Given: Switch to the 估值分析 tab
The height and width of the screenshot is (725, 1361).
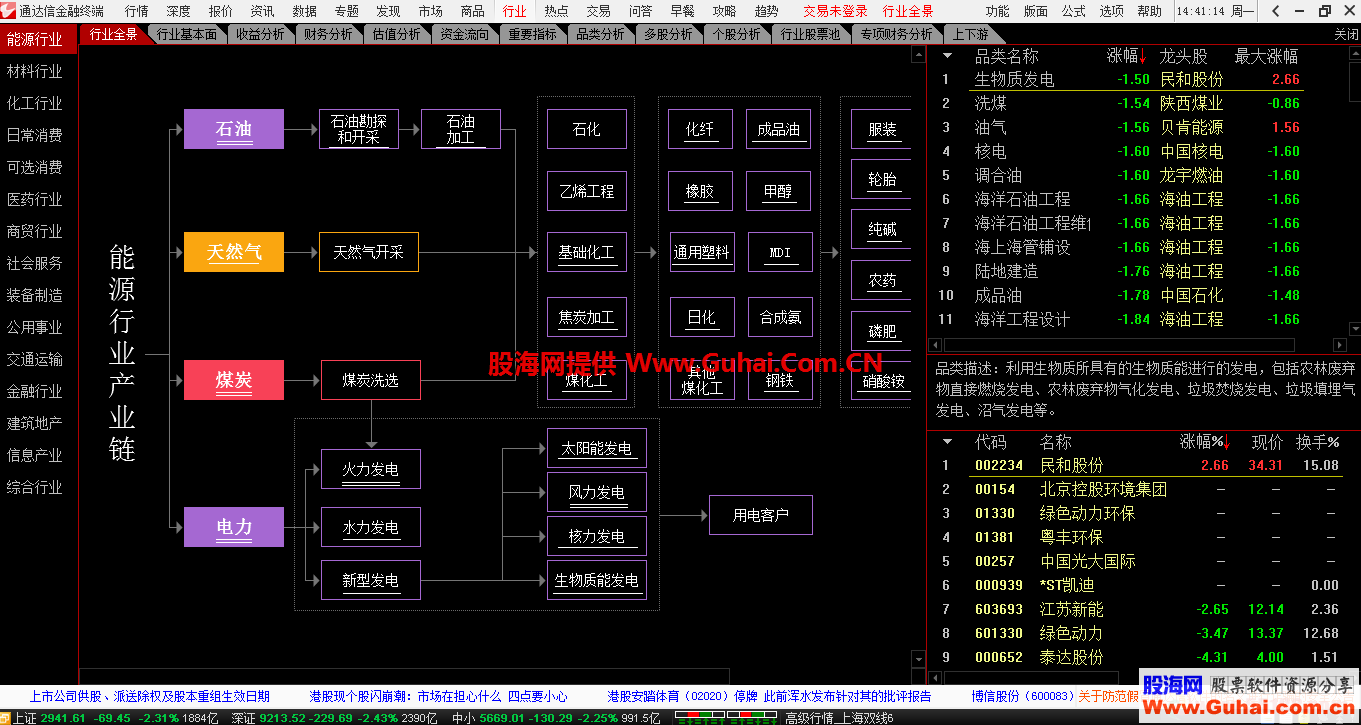Looking at the screenshot, I should coord(397,34).
